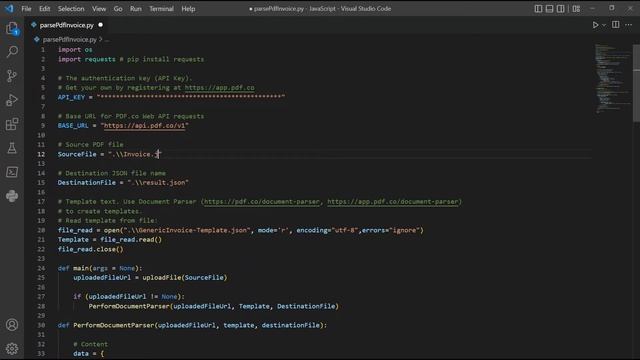Click 'import os' on line 1
640x360 pixels.
click(75, 50)
